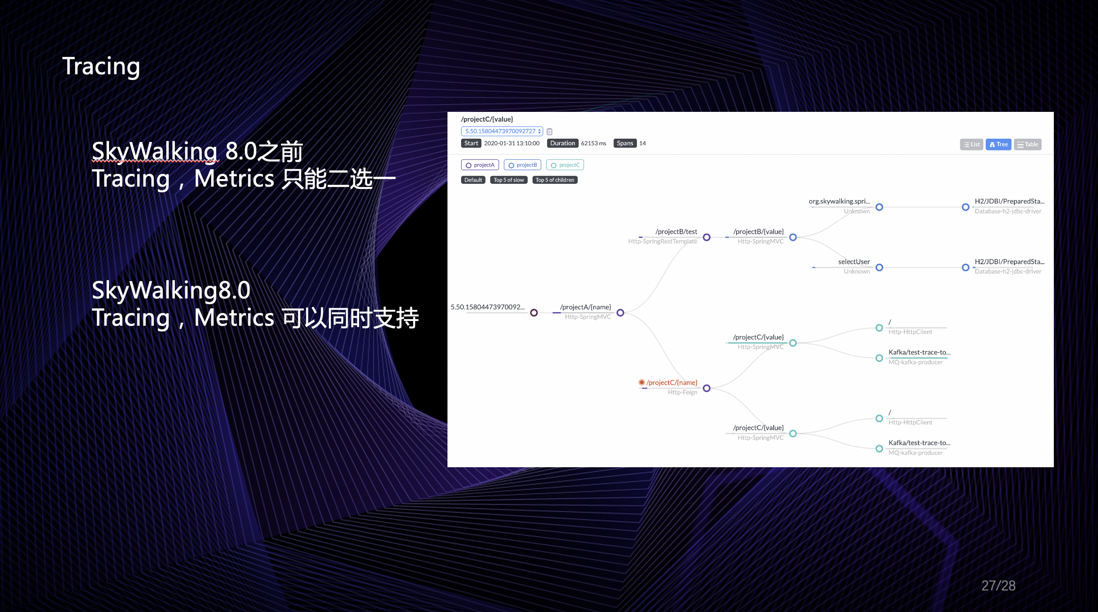The width and height of the screenshot is (1098, 612).
Task: Click the Tracing slide title
Action: (102, 67)
